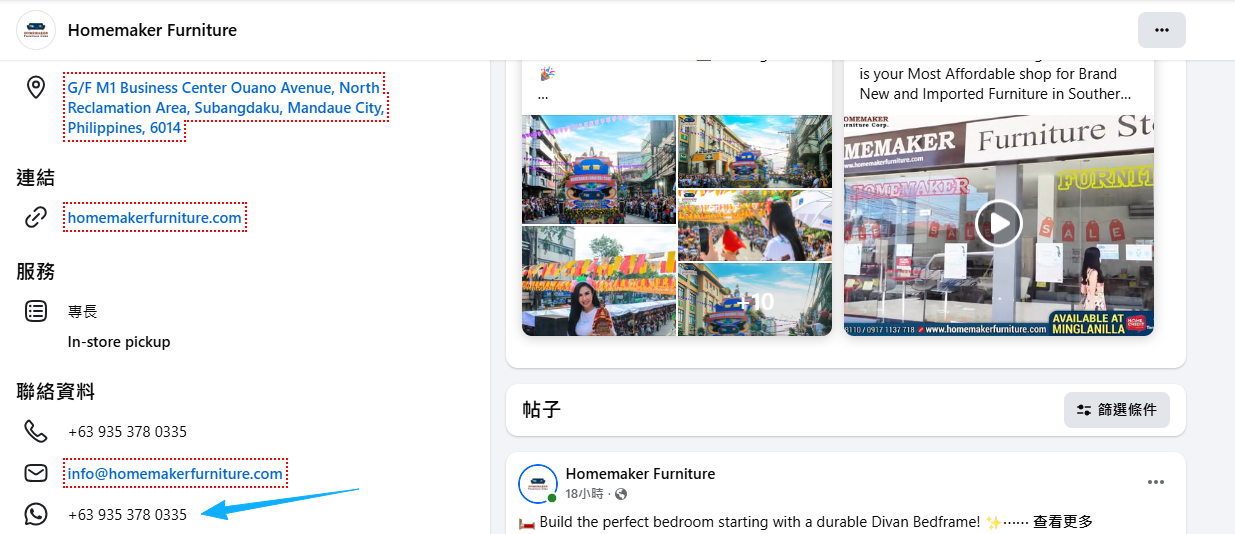Click the phone handset icon
This screenshot has height=534, width=1235.
point(36,431)
